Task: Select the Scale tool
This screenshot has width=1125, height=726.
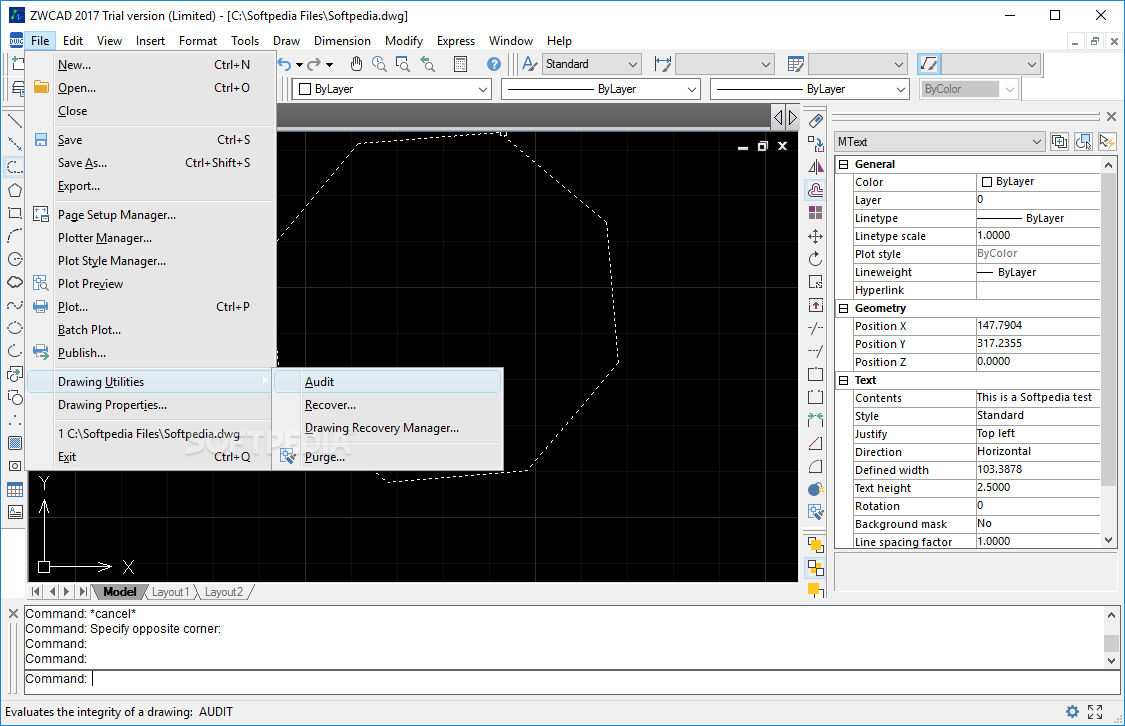Action: click(816, 282)
